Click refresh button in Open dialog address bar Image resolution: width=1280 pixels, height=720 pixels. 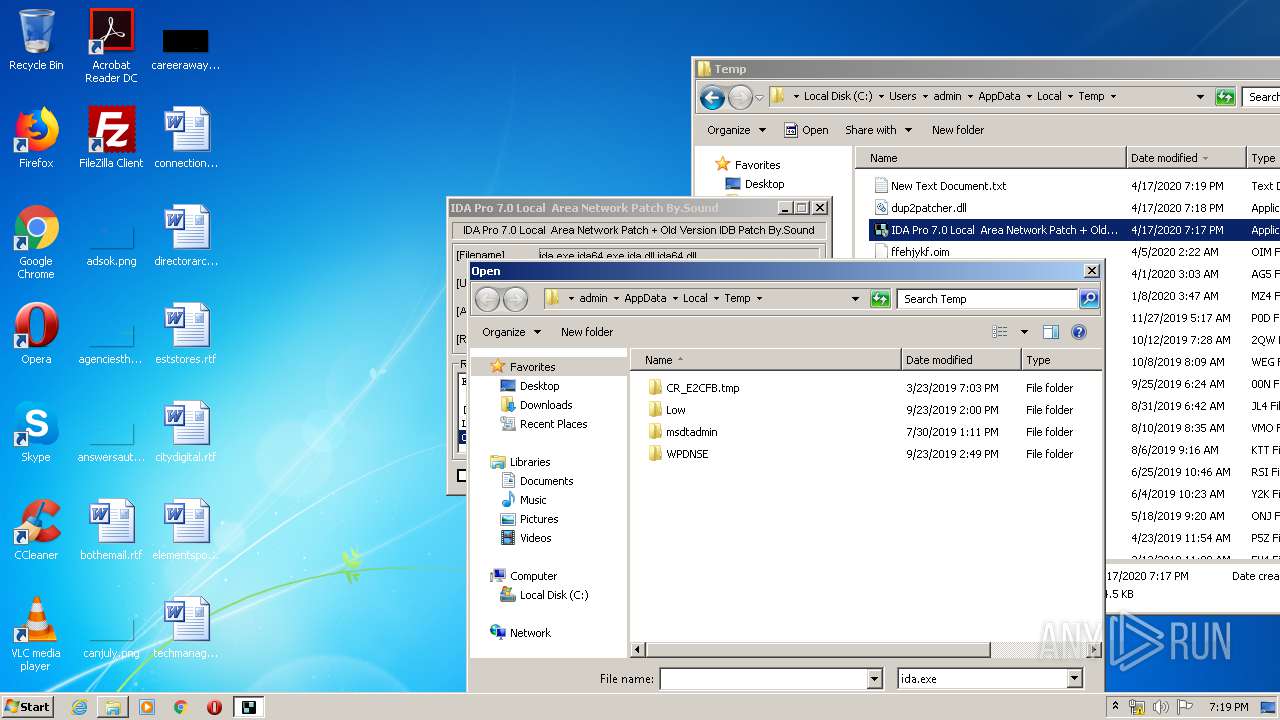coord(880,299)
